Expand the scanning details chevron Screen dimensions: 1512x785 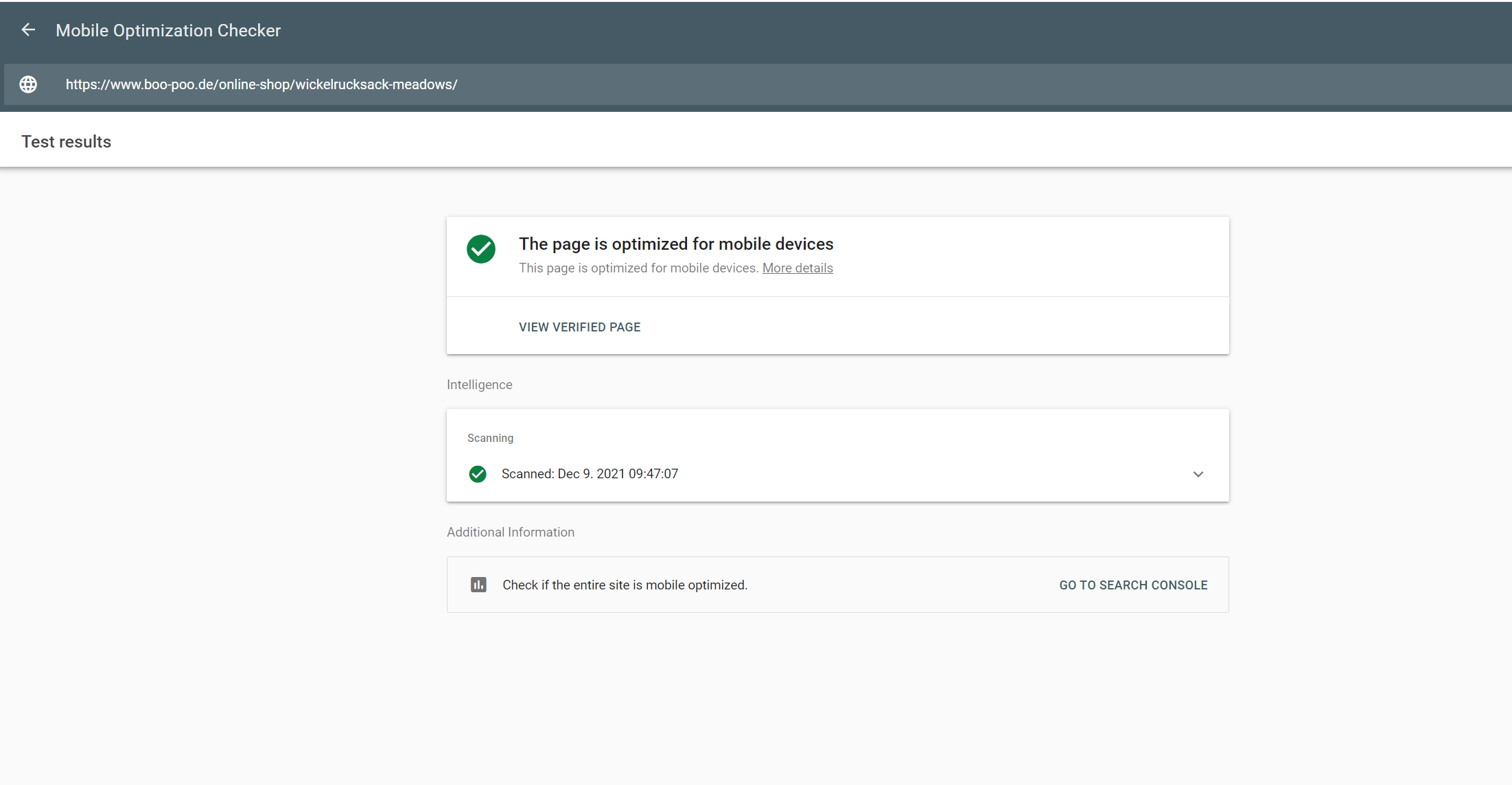pyautogui.click(x=1198, y=474)
